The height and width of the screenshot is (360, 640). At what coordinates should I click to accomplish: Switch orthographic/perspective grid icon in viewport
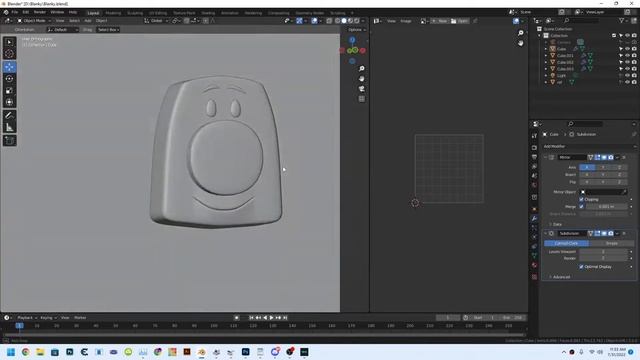362,99
